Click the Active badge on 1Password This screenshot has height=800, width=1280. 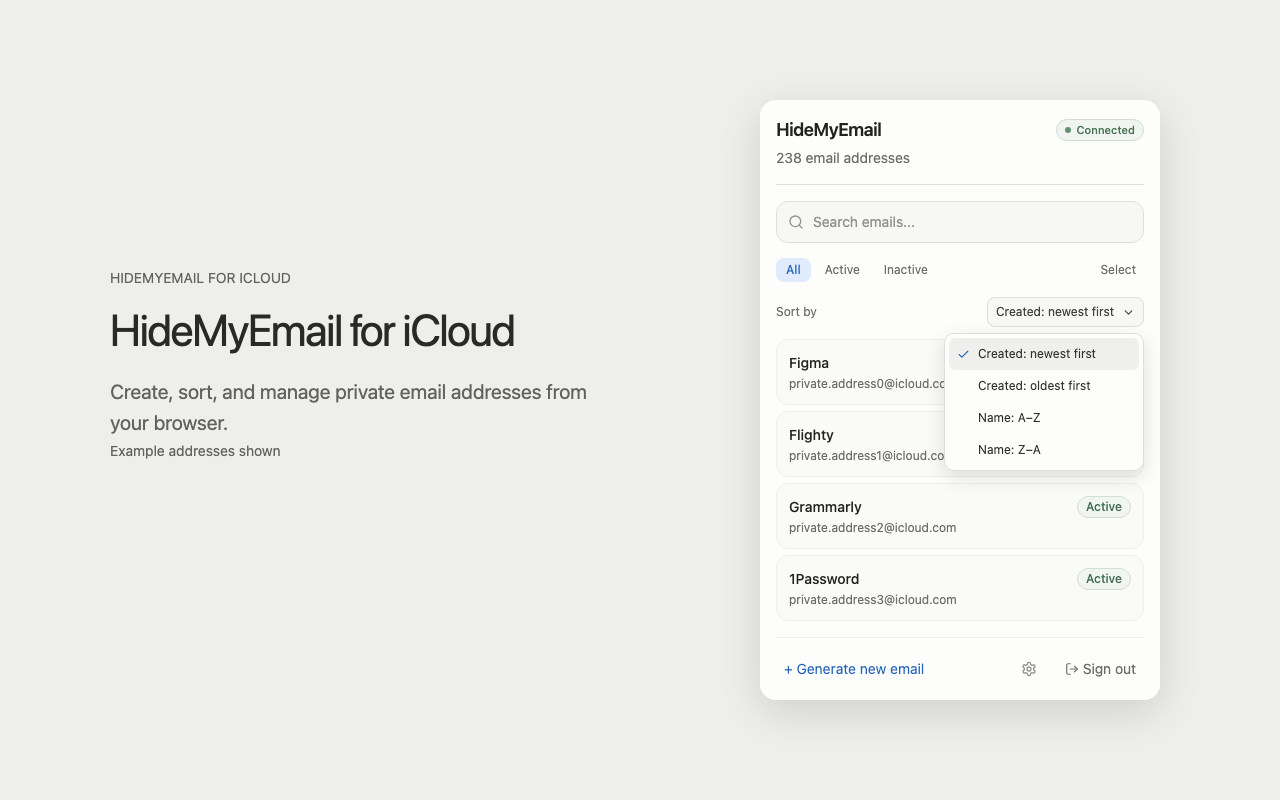1104,579
